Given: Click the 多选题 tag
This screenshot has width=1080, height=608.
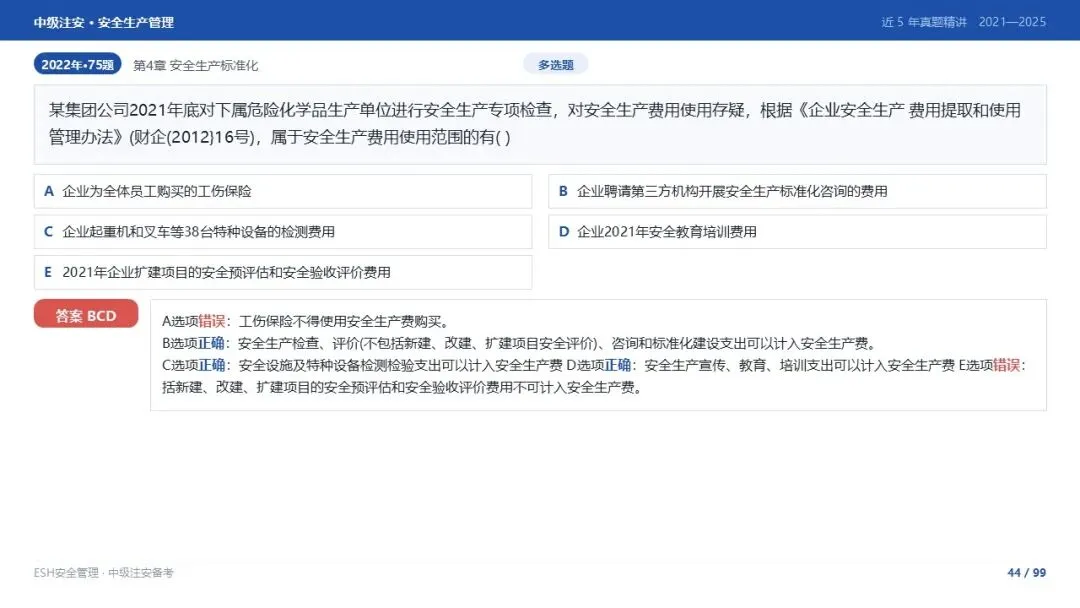Looking at the screenshot, I should (x=555, y=65).
